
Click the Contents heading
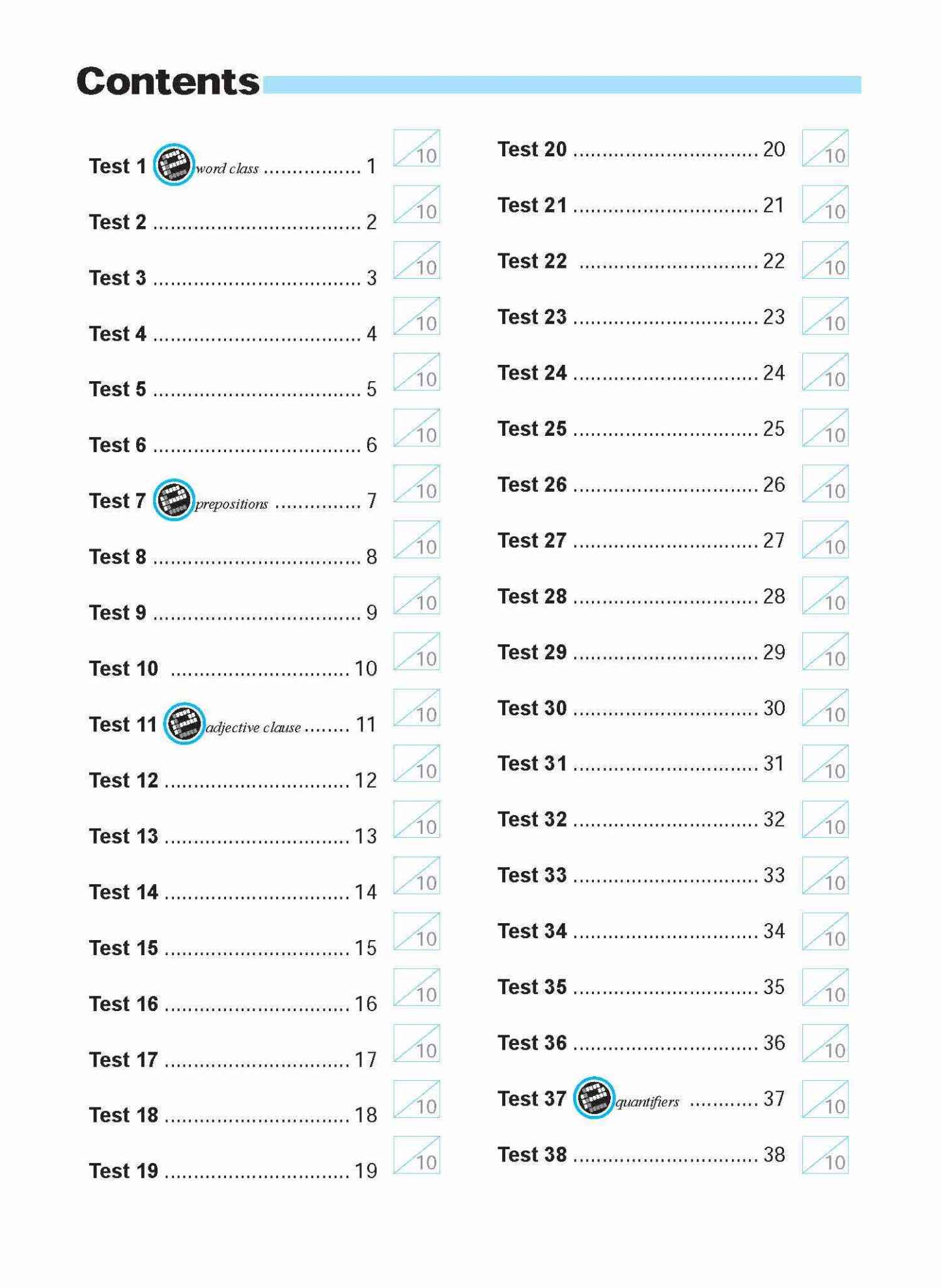pyautogui.click(x=167, y=81)
